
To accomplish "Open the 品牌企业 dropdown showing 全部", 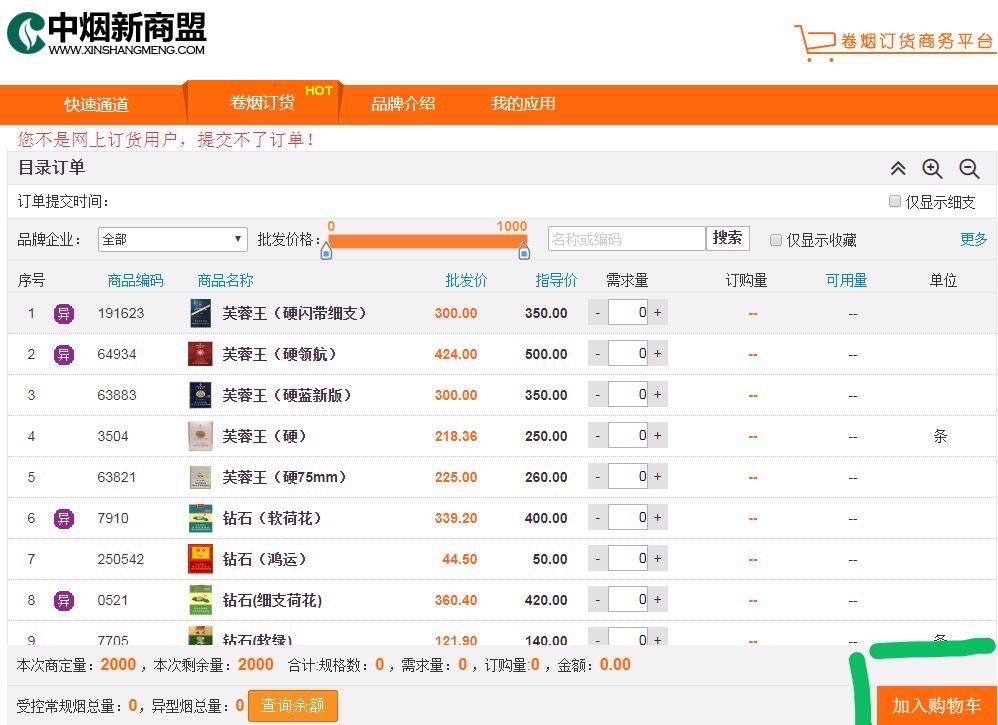I will pyautogui.click(x=172, y=239).
